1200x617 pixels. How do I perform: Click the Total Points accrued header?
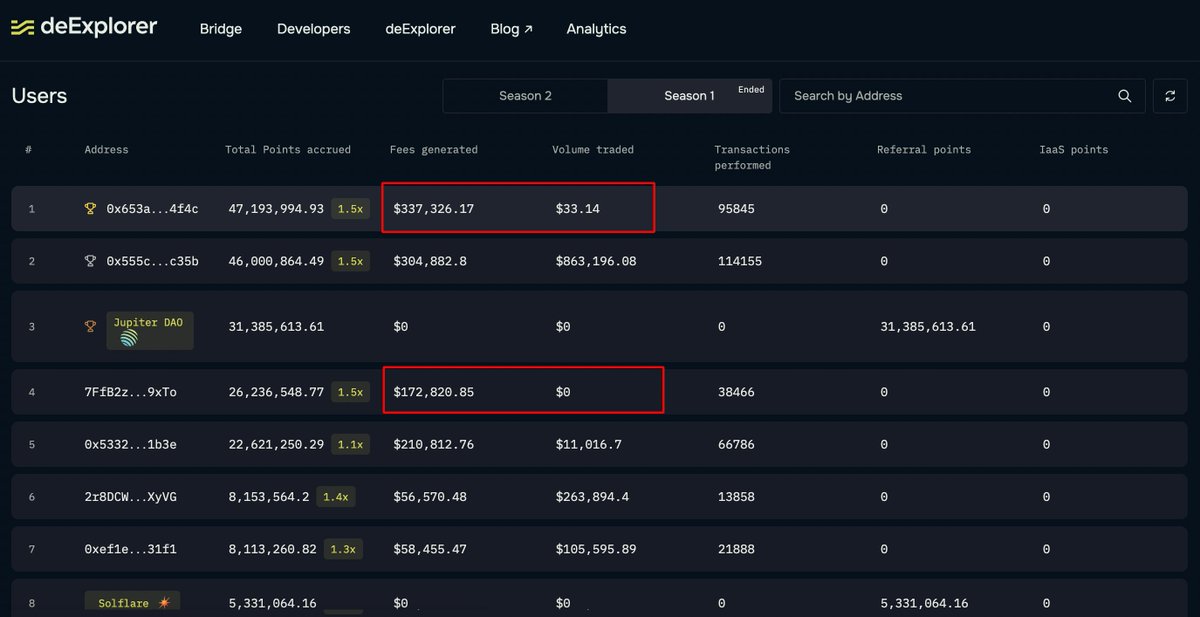288,150
